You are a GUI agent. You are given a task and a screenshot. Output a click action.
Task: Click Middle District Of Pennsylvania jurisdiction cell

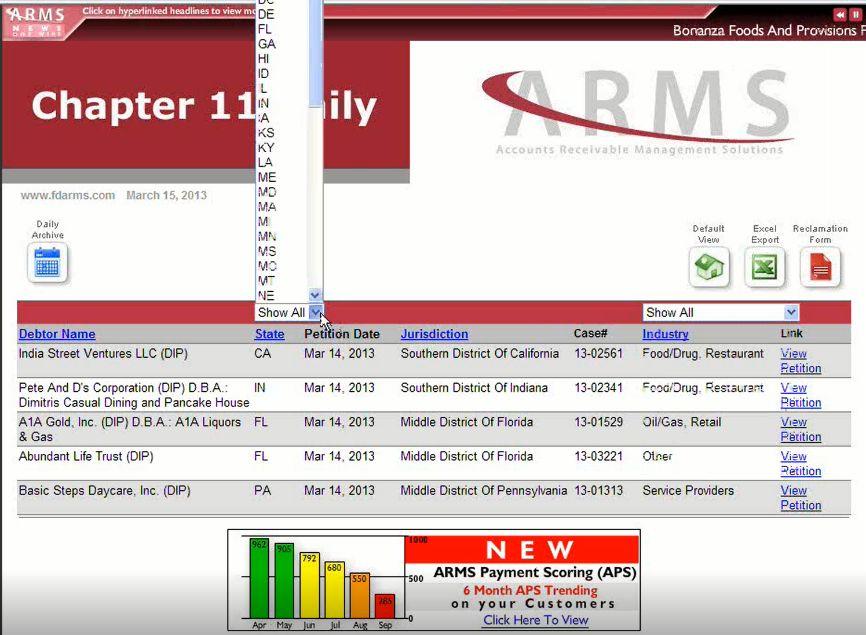coord(484,490)
